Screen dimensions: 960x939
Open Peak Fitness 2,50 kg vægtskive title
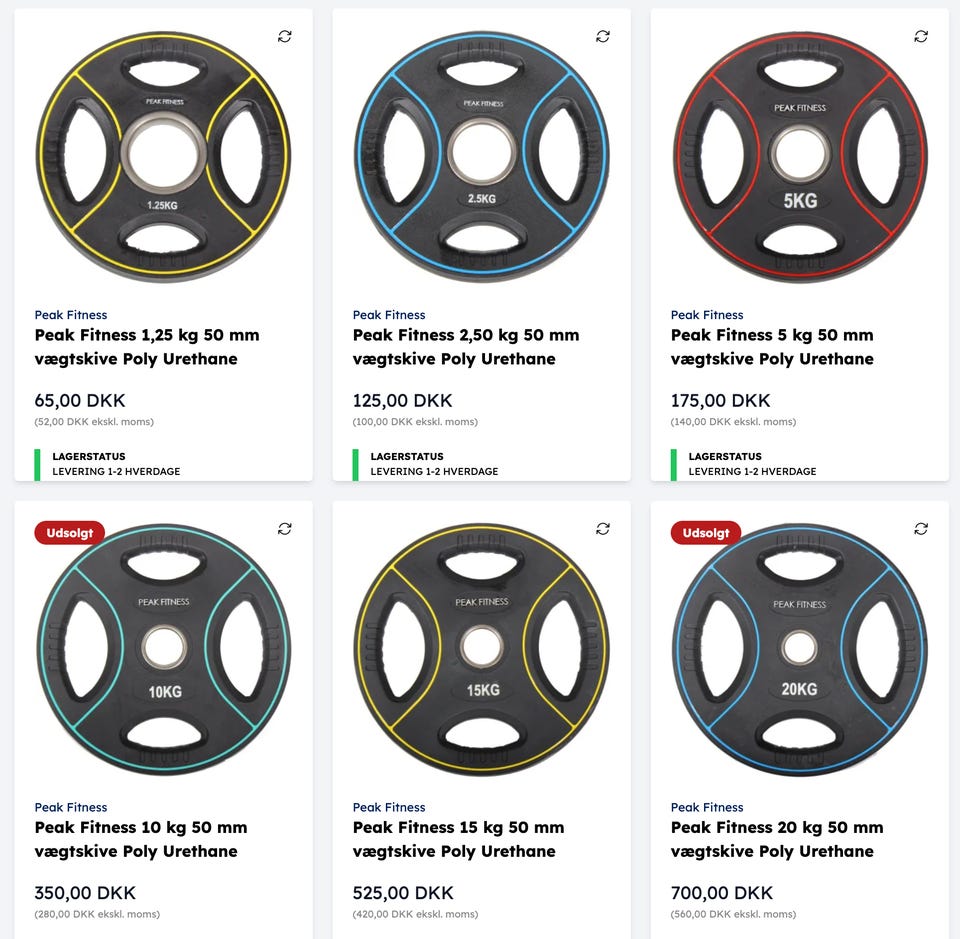pyautogui.click(x=465, y=347)
